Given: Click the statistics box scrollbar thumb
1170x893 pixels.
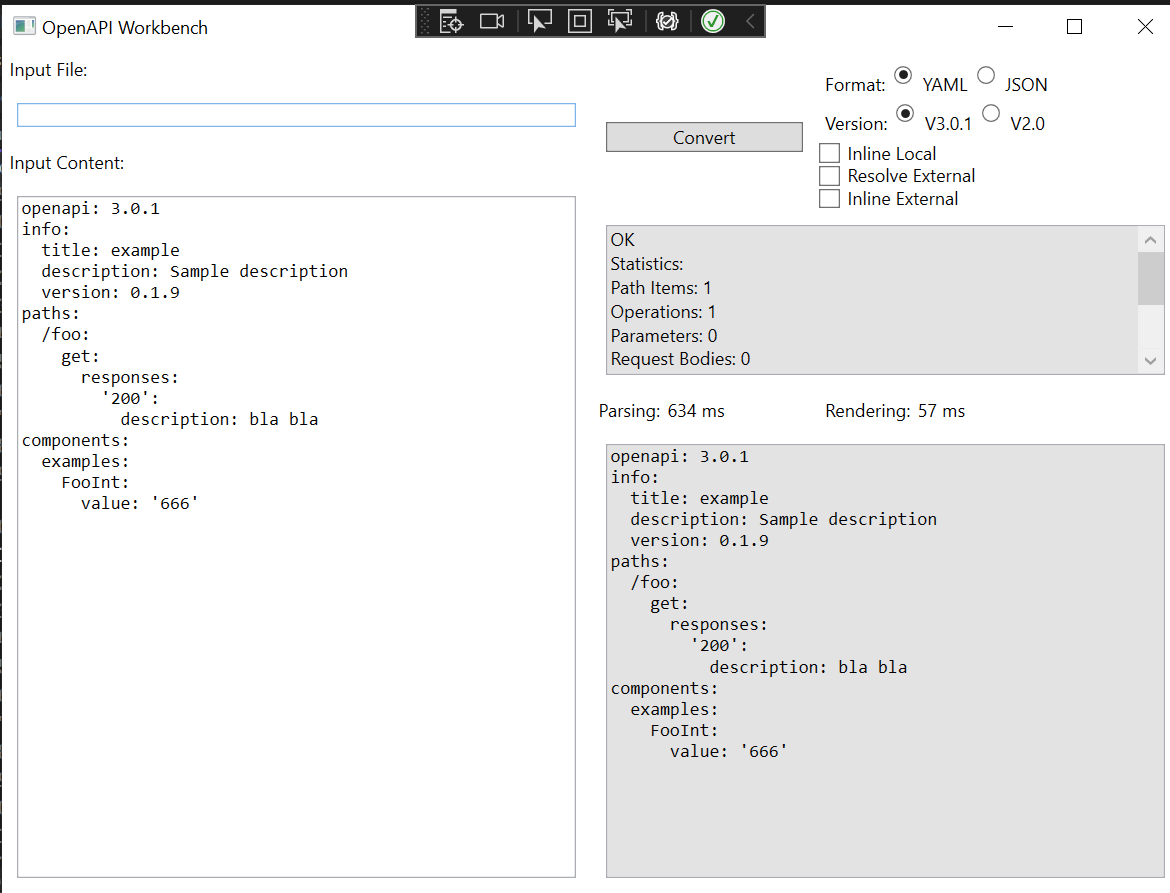Looking at the screenshot, I should tap(1151, 278).
